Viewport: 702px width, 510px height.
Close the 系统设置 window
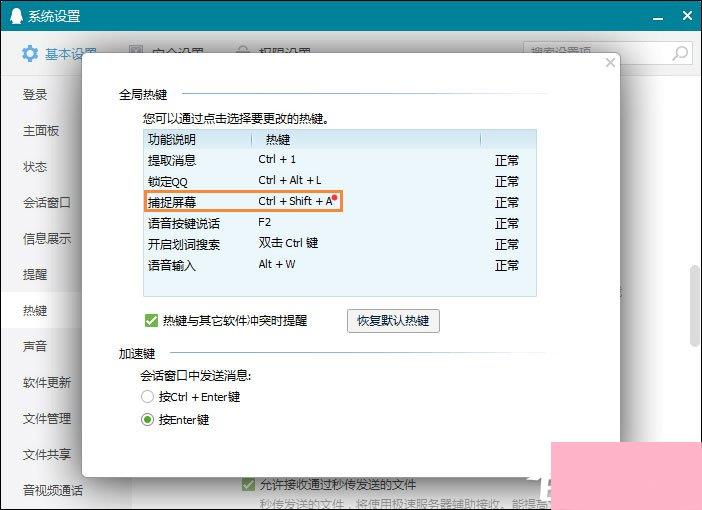point(687,16)
